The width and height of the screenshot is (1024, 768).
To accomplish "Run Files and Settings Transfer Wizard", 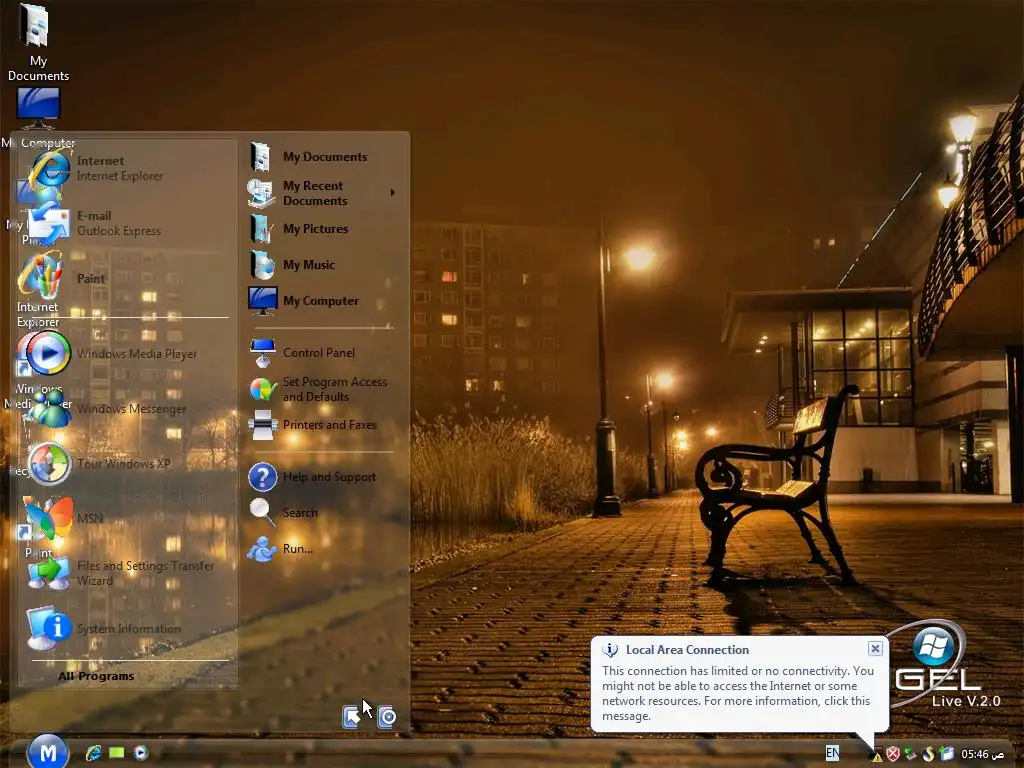I will pos(127,573).
